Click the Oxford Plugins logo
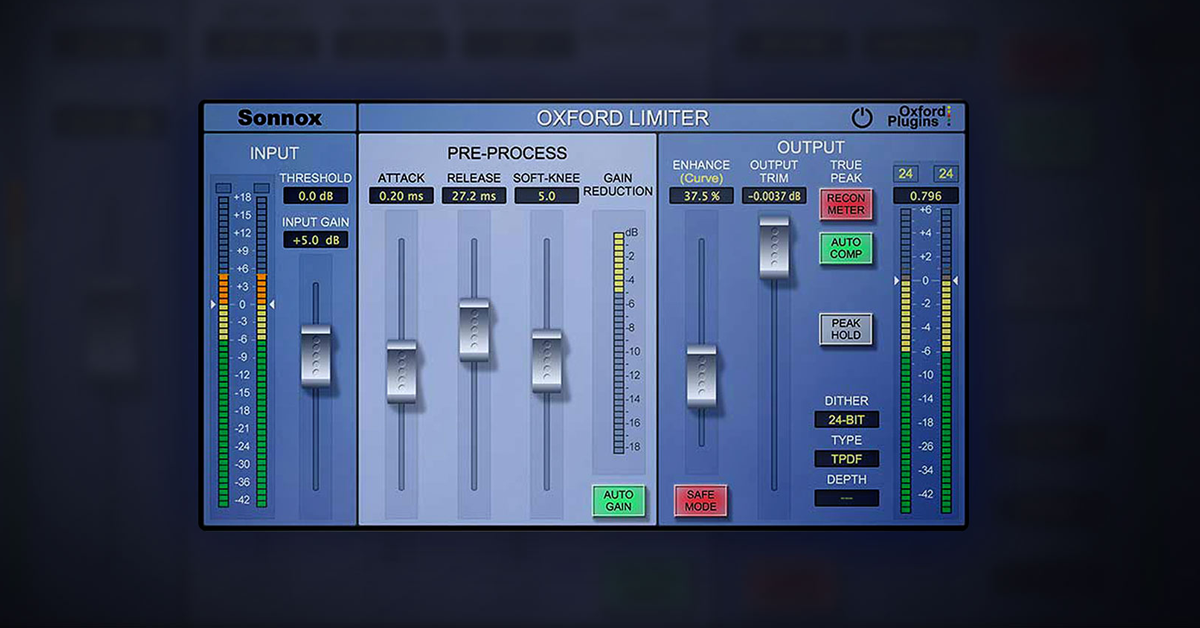1200x628 pixels. tap(920, 117)
